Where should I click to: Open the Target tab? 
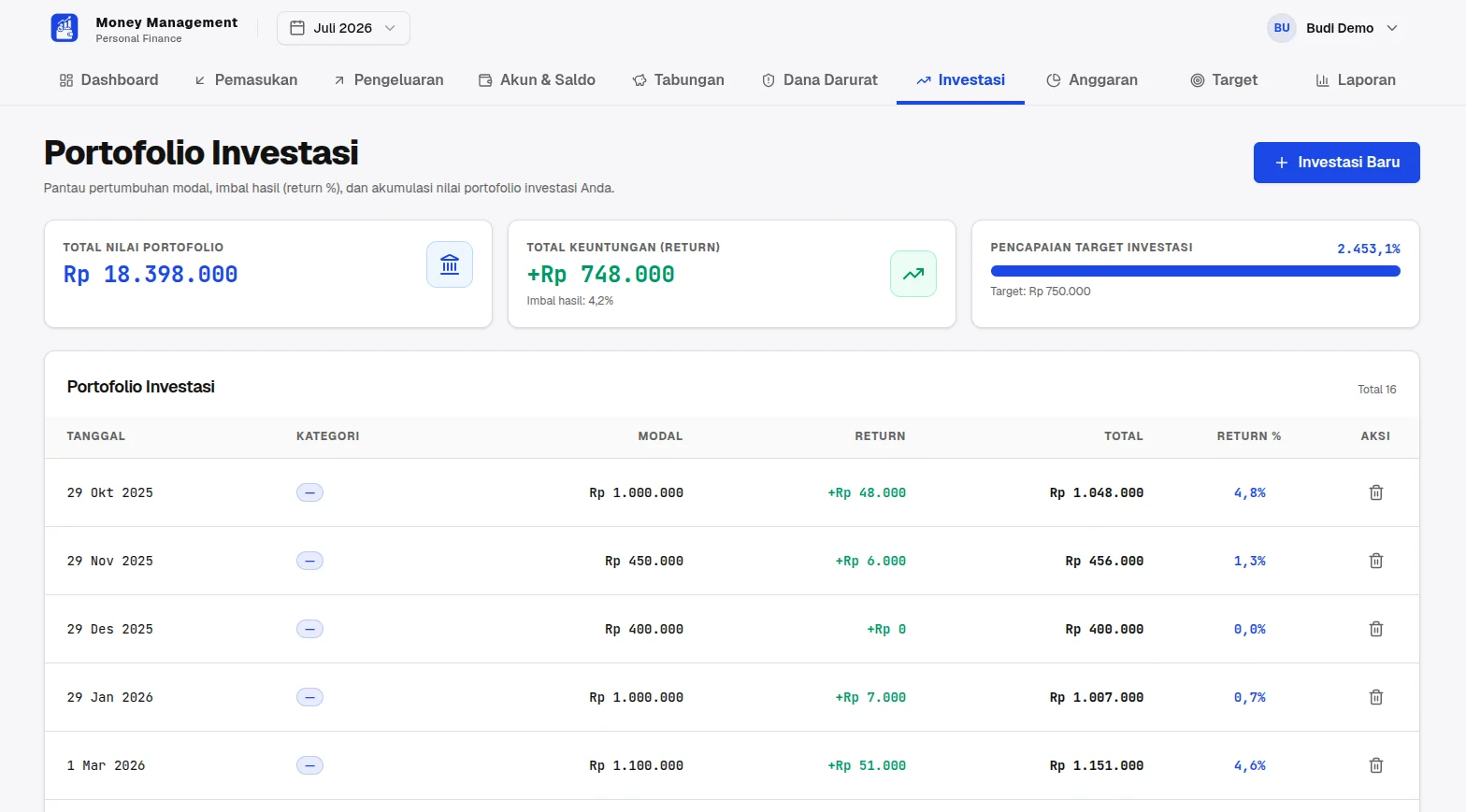click(1224, 80)
